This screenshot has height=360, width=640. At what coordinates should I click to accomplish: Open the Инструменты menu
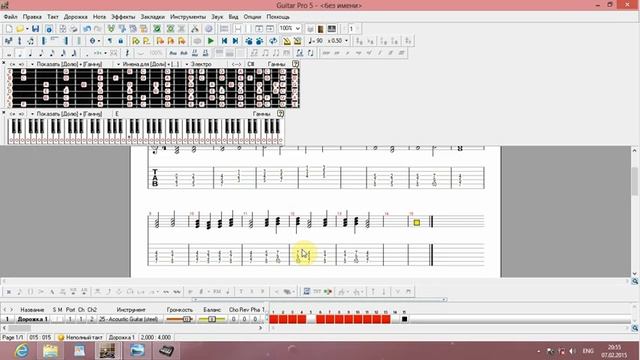[188, 17]
